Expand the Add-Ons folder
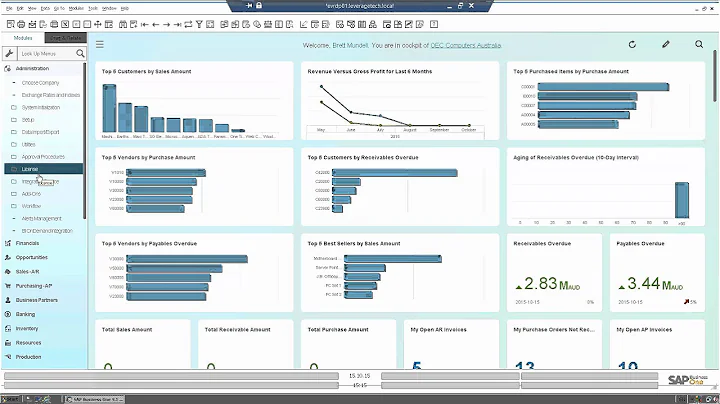This screenshot has height=404, width=720. (31, 194)
